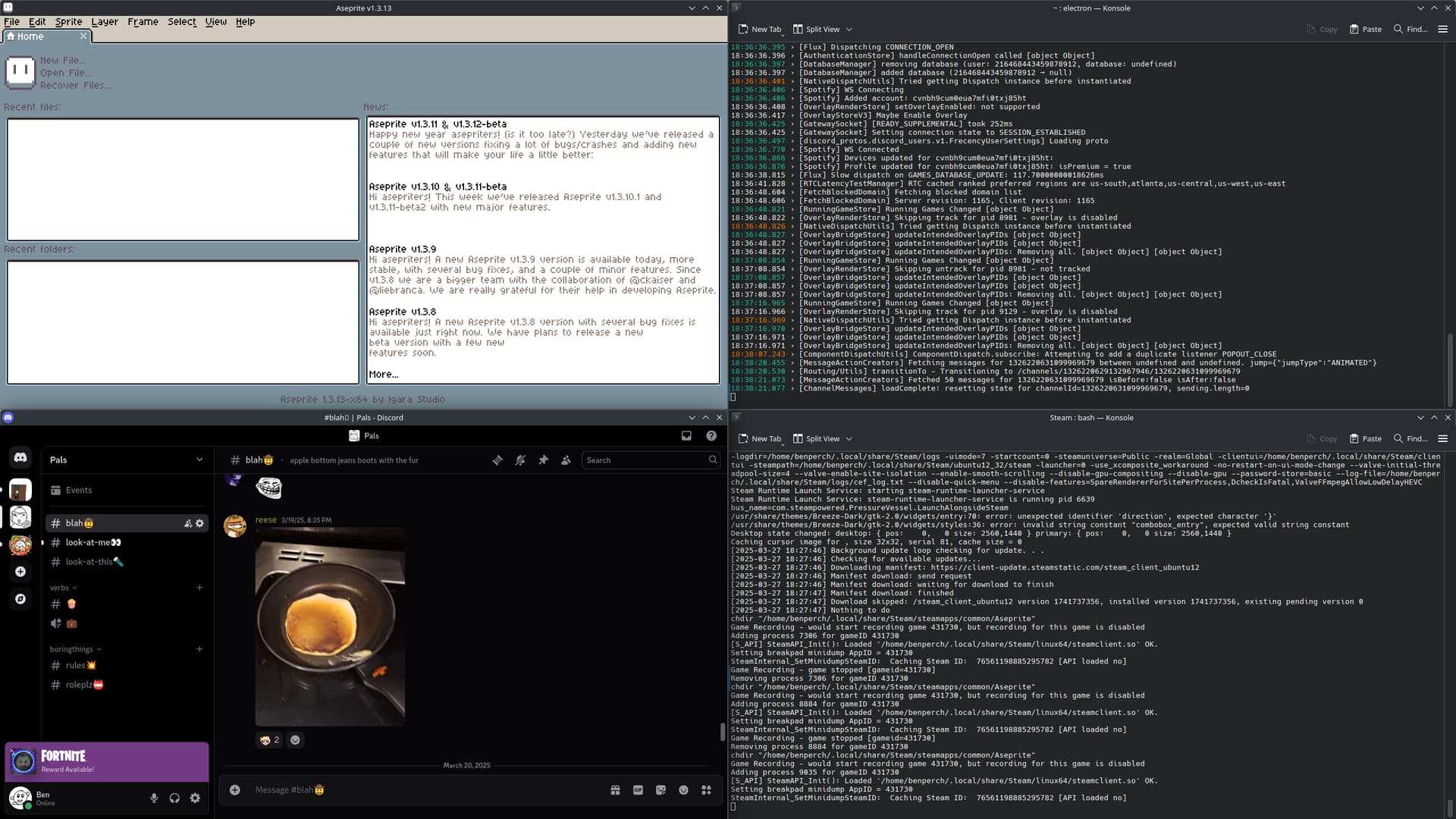
Task: Open the GIF picker in message bar
Action: pos(638,790)
